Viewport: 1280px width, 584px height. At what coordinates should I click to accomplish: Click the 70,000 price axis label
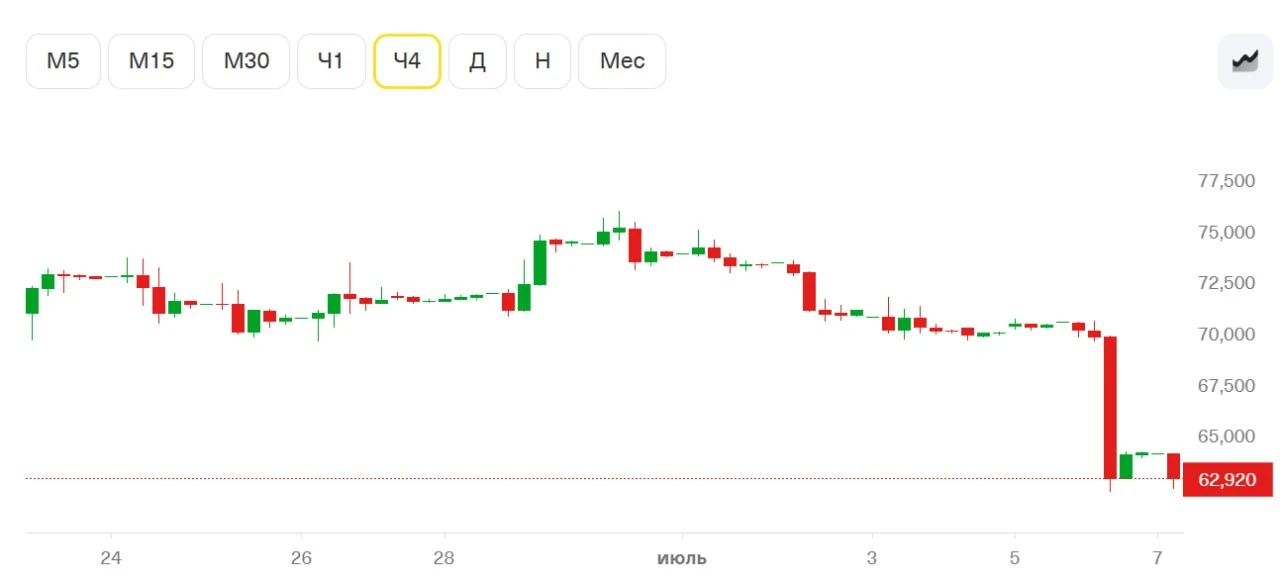(x=1226, y=334)
